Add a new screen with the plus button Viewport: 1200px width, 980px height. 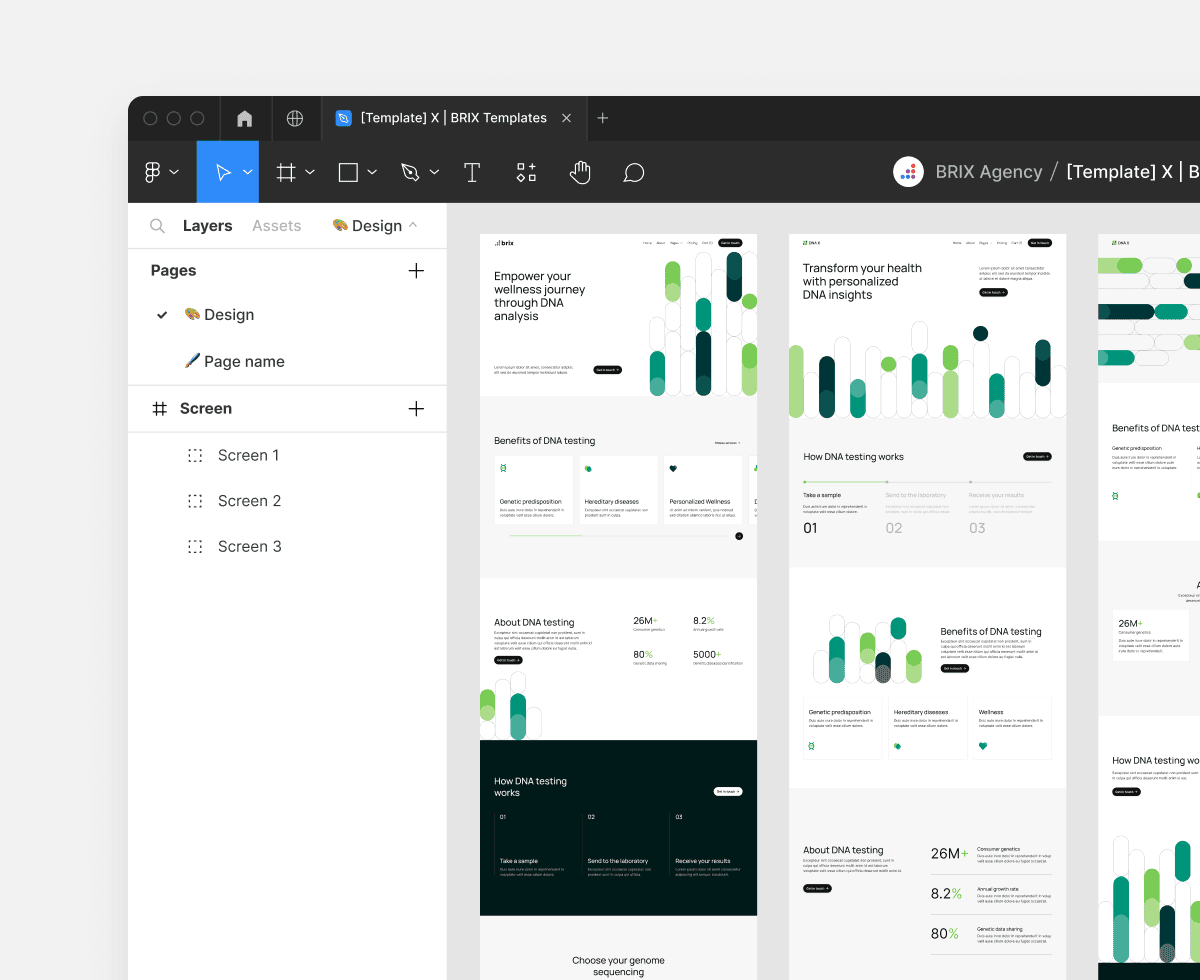pyautogui.click(x=416, y=408)
